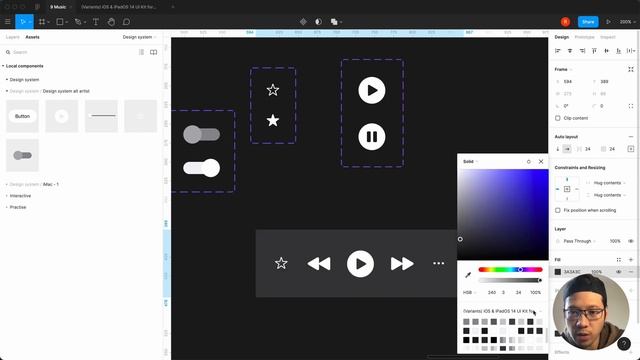Viewport: 640px width, 360px height.
Task: Click the Align right icon
Action: pyautogui.click(x=582, y=51)
